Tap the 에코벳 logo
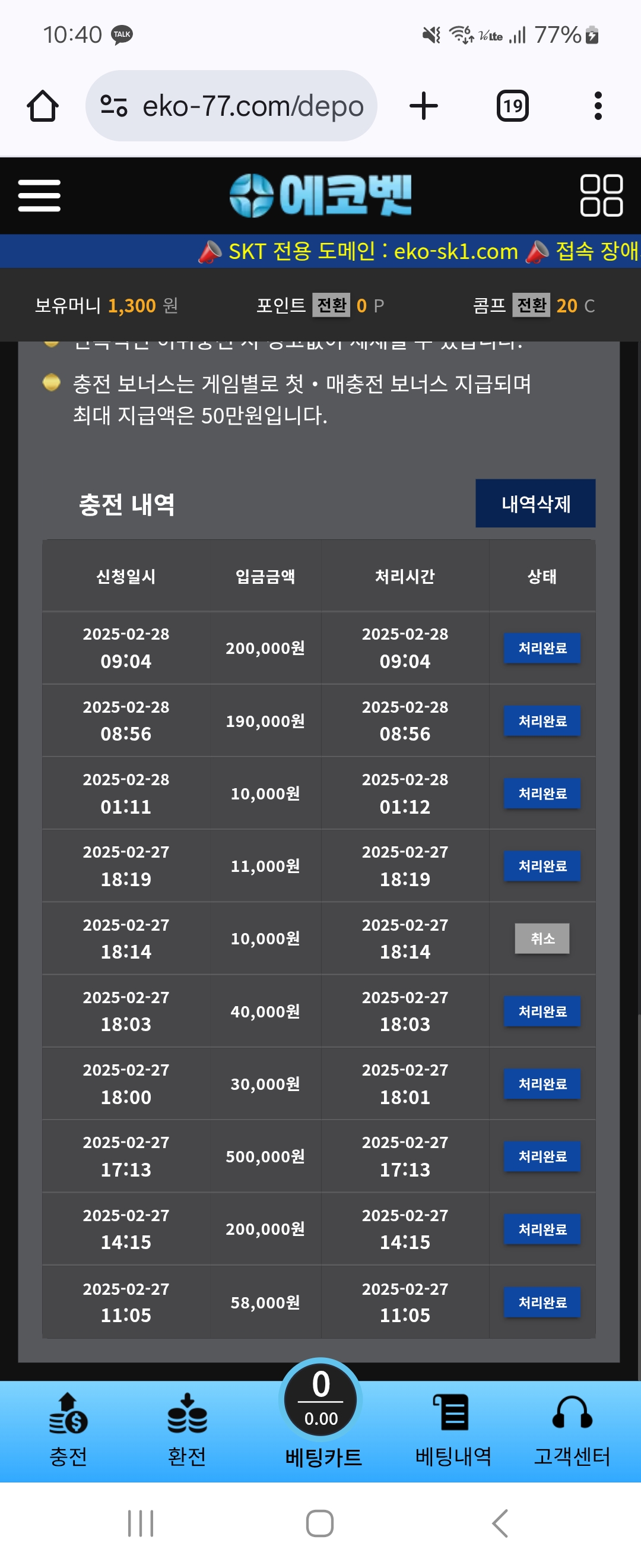641x1568 pixels. point(320,195)
